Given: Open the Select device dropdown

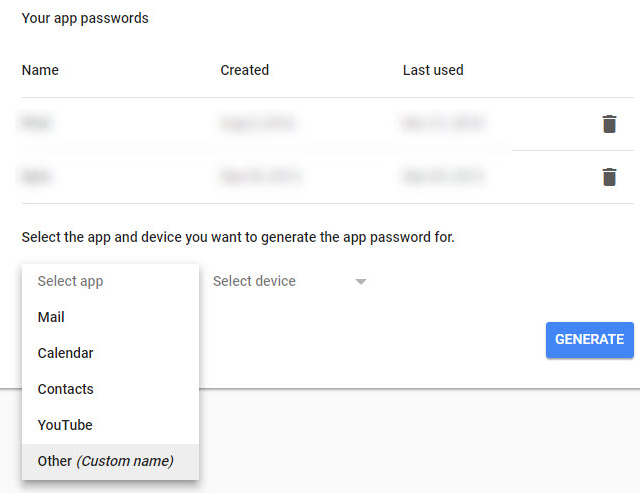Looking at the screenshot, I should coord(255,281).
